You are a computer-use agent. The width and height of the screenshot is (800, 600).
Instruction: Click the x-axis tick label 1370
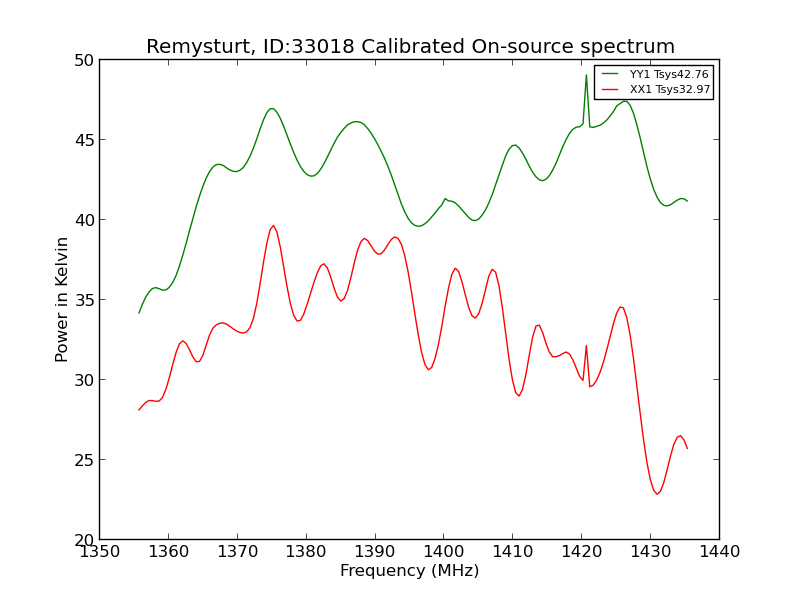point(237,552)
